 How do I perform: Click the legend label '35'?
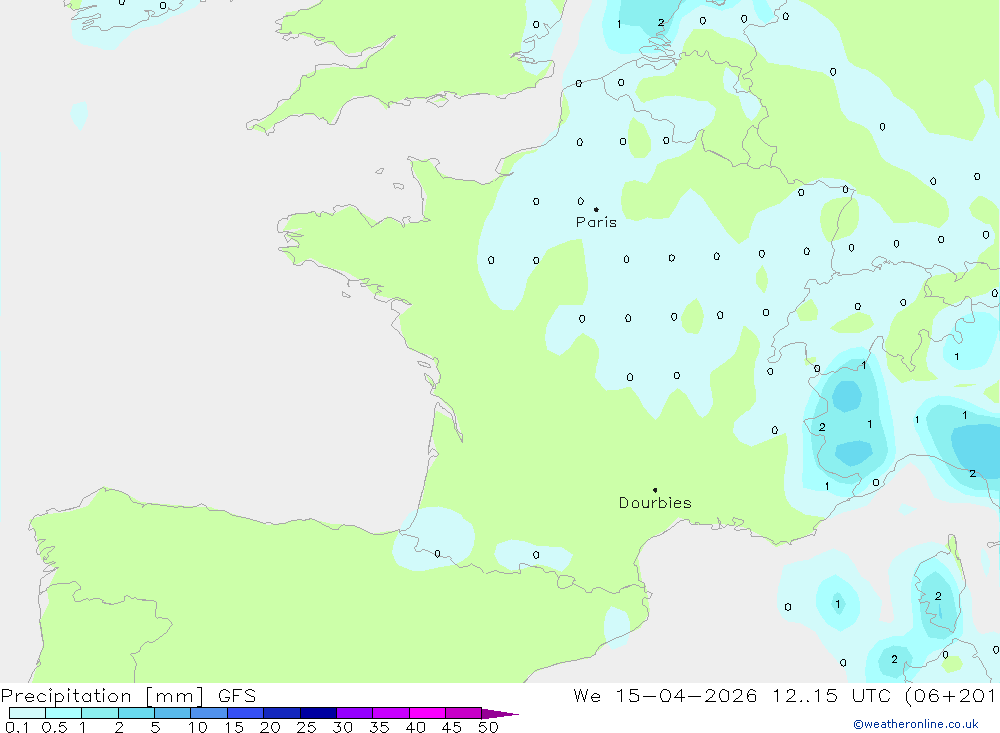click(x=379, y=727)
